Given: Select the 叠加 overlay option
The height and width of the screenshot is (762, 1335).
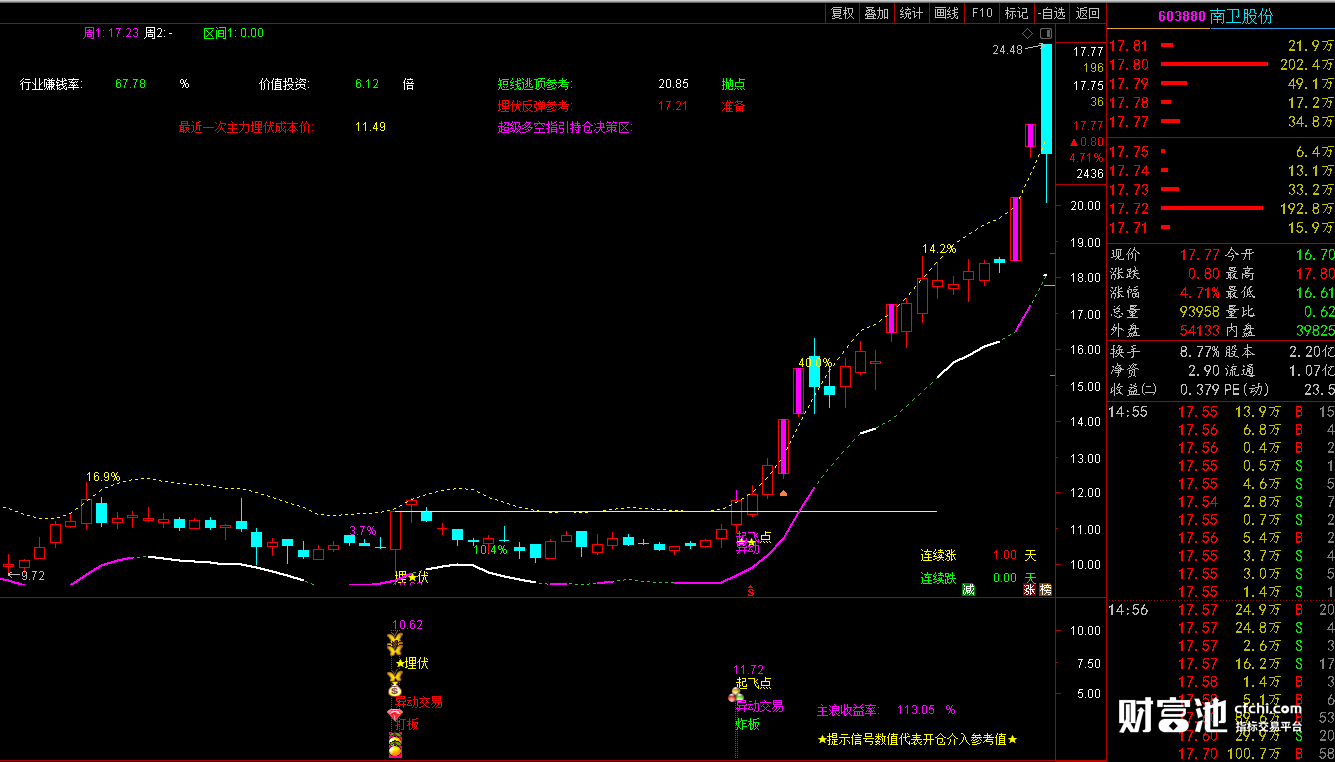Looking at the screenshot, I should [x=877, y=13].
